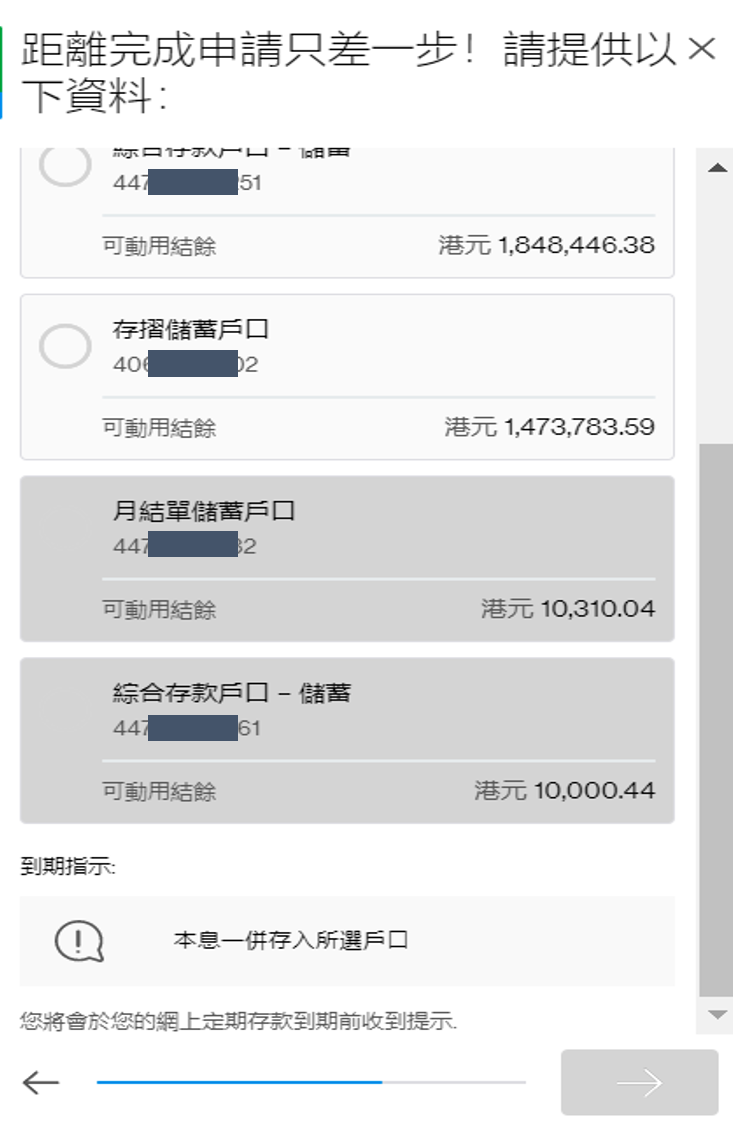733x1125 pixels.
Task: Click the 到期指示 label
Action: point(68,867)
